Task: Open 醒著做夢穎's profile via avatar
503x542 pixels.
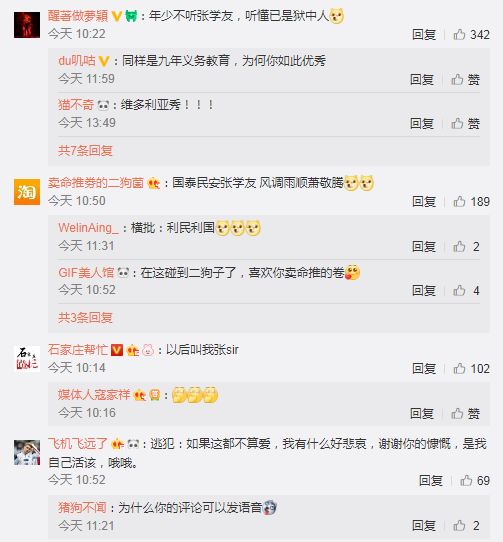Action: click(27, 25)
